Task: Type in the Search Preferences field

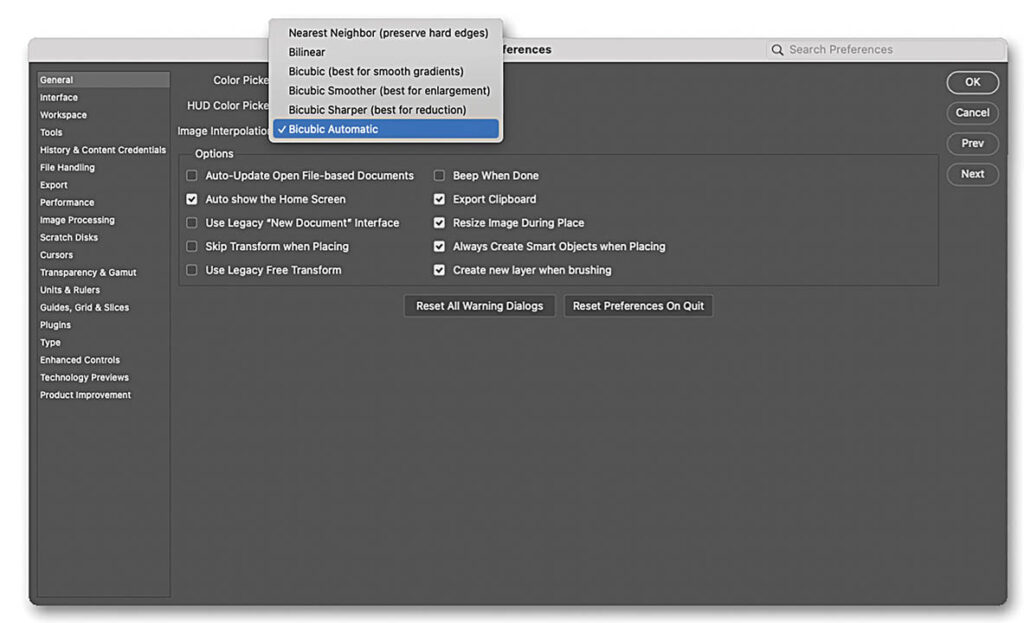Action: tap(880, 50)
